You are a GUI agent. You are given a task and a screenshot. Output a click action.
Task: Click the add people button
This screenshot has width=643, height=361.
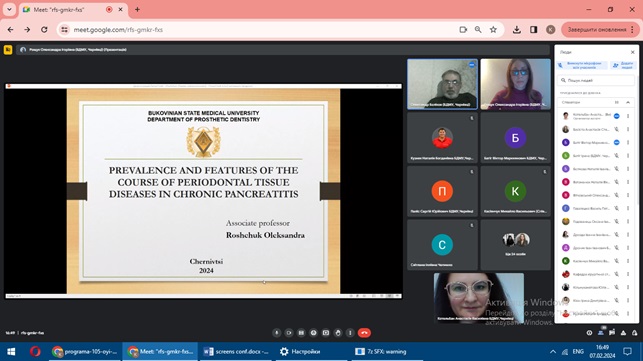(623, 65)
